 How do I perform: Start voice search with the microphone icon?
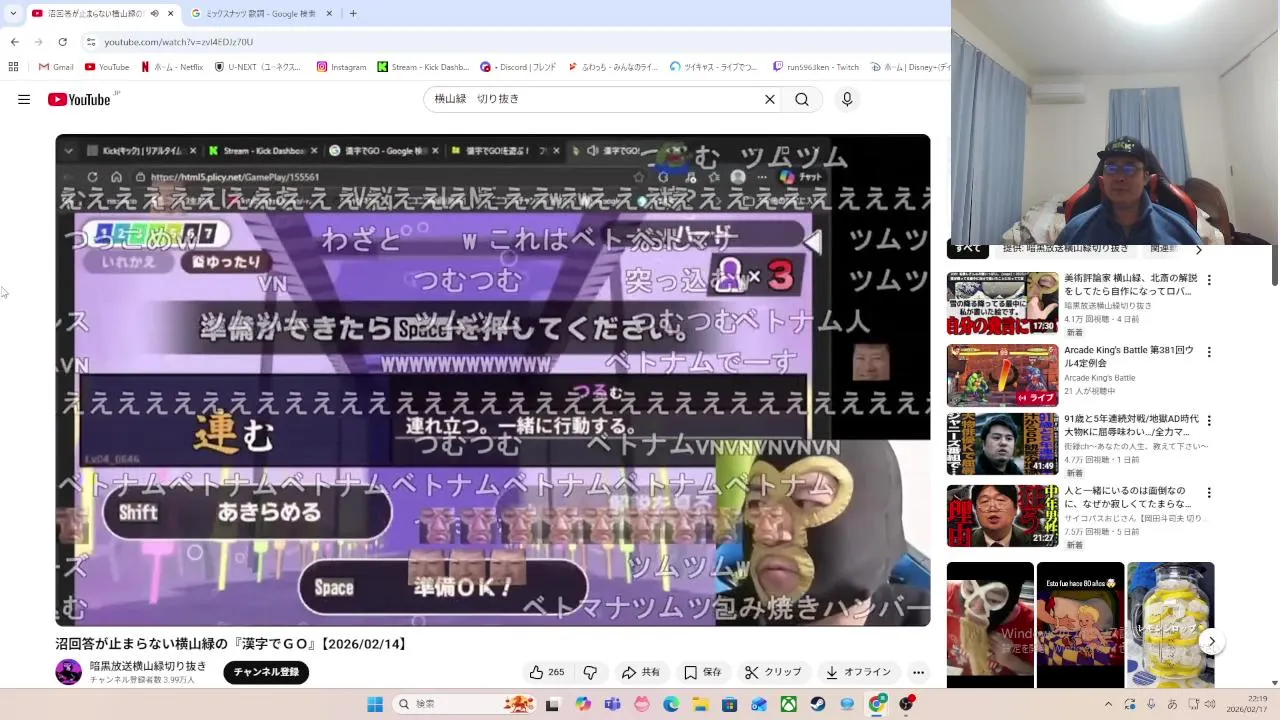click(847, 99)
